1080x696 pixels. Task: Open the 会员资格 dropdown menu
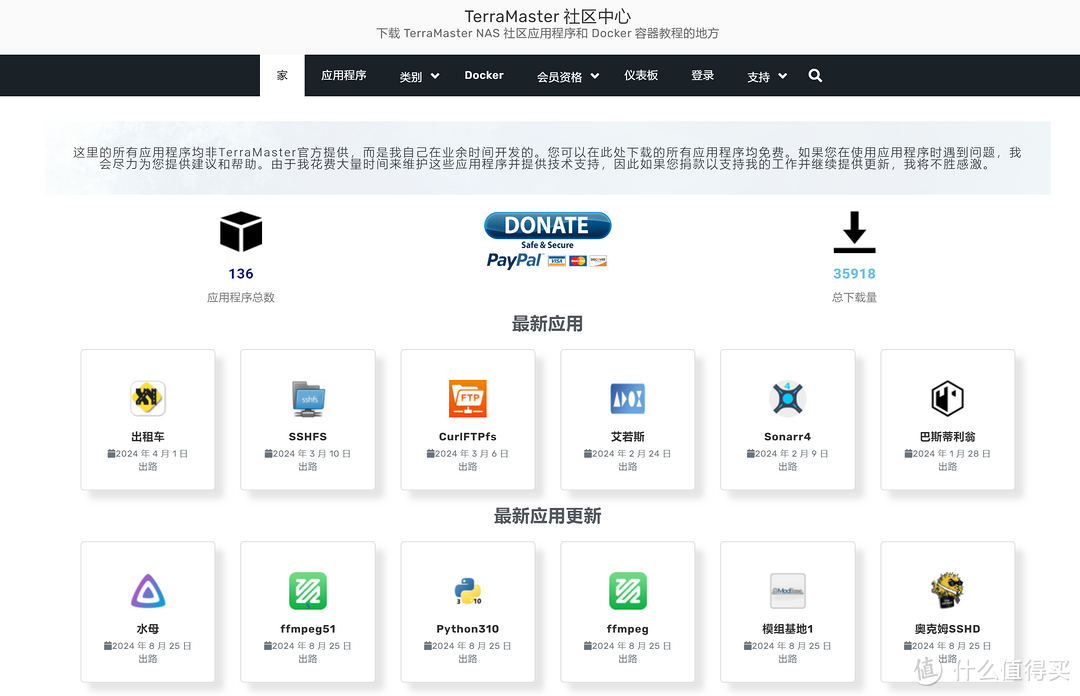tap(566, 75)
